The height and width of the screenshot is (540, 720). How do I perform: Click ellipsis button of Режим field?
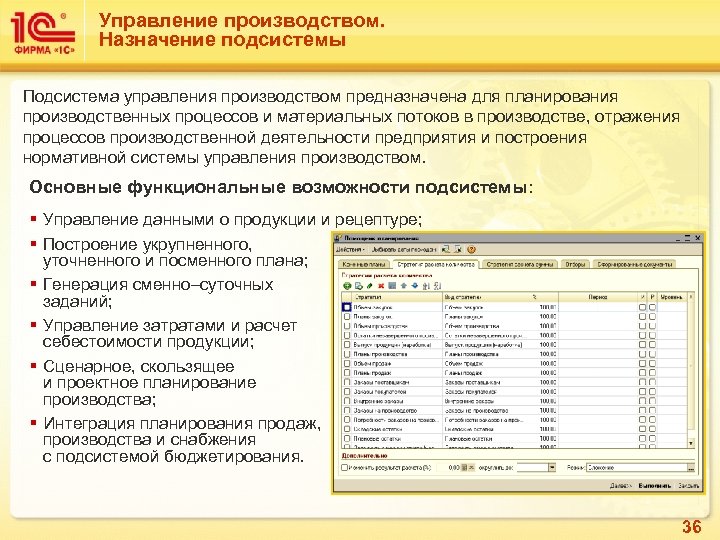pyautogui.click(x=691, y=467)
